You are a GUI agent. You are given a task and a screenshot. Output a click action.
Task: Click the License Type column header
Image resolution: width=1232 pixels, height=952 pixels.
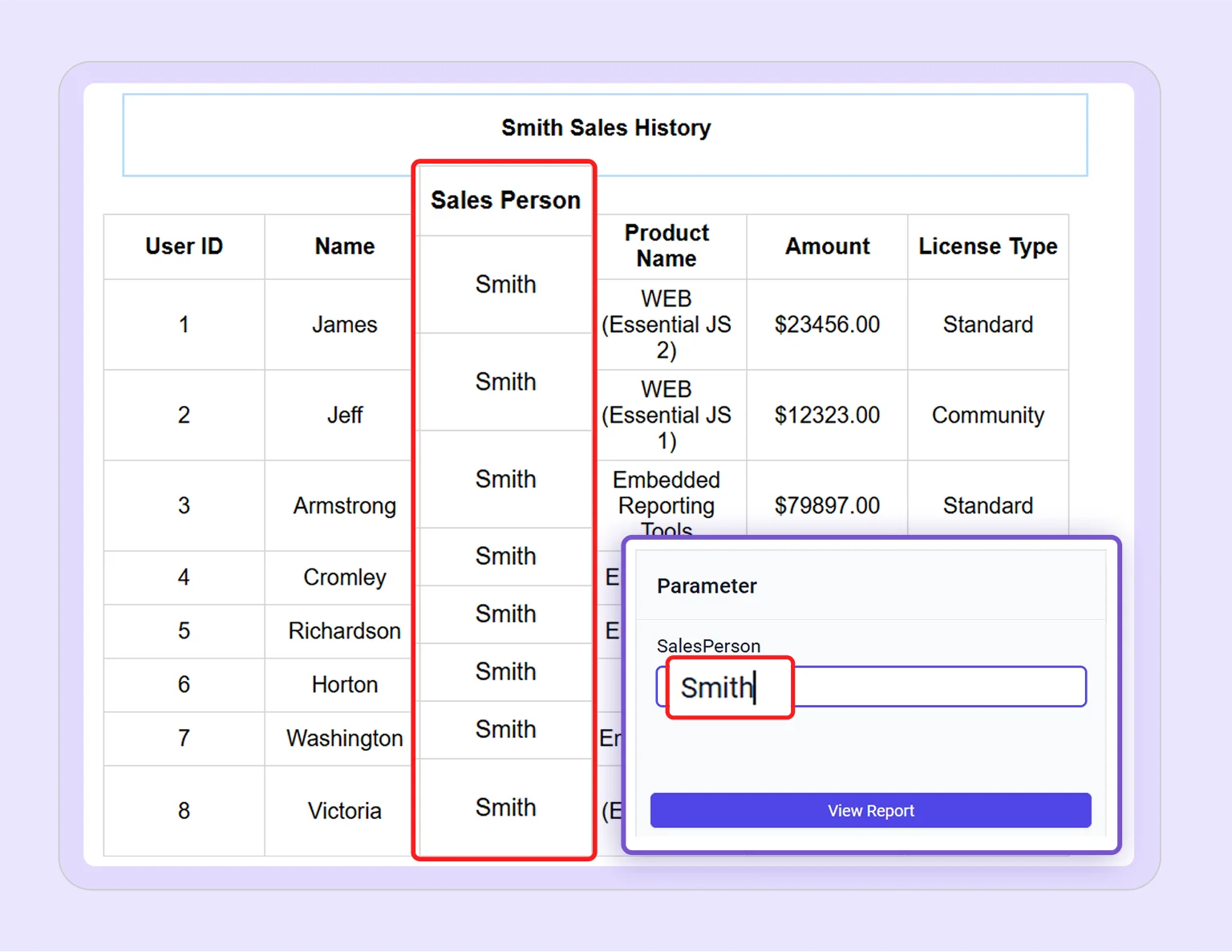coord(987,246)
